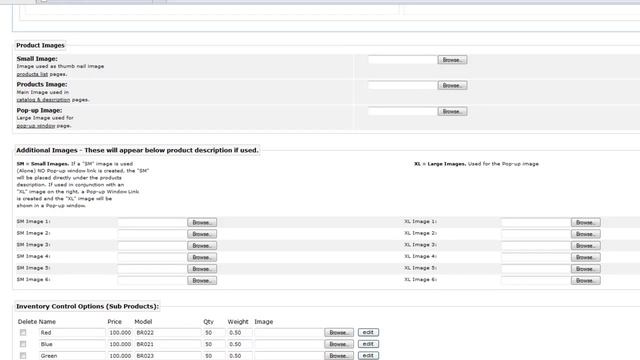Screen dimensions: 640x360
Task: Check the Delete box for Blue
Action: click(x=23, y=344)
